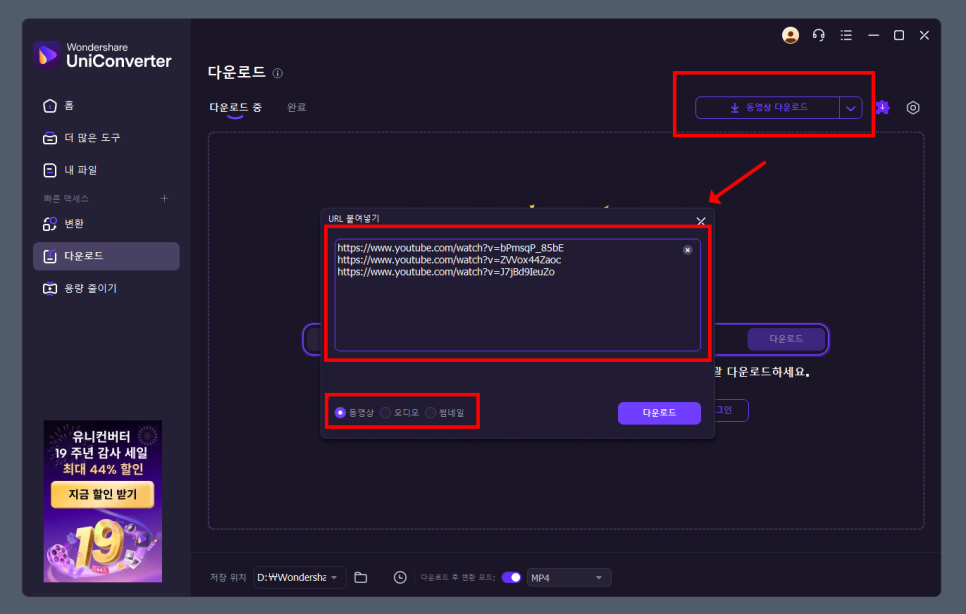Click the 지금 할인 받기 promo button

click(102, 495)
